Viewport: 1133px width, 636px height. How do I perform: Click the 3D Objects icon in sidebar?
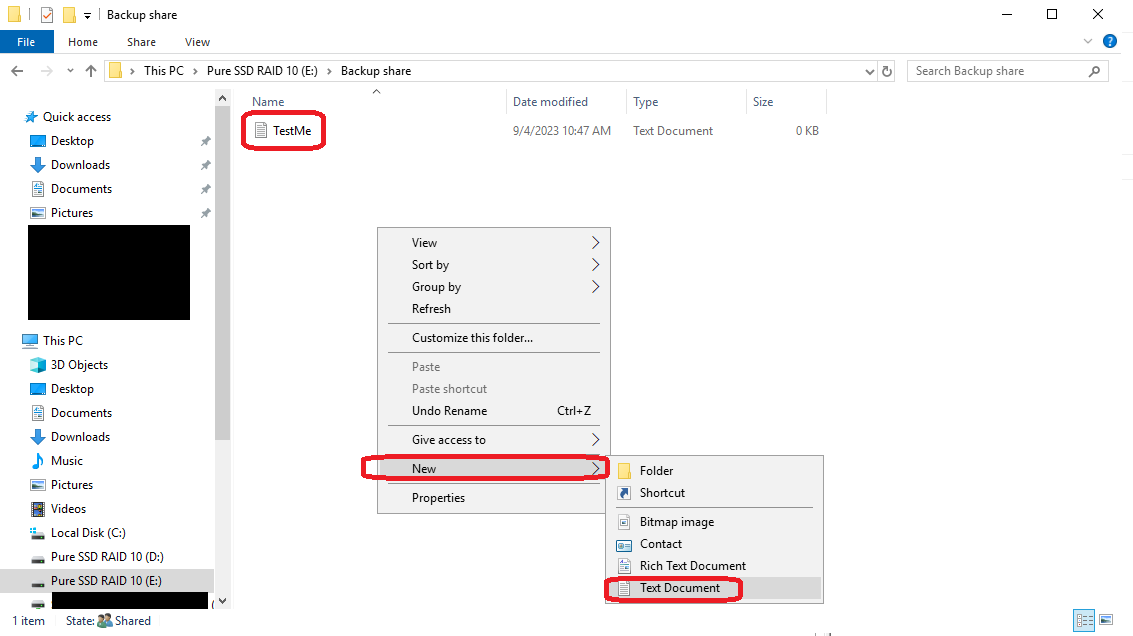click(x=38, y=365)
